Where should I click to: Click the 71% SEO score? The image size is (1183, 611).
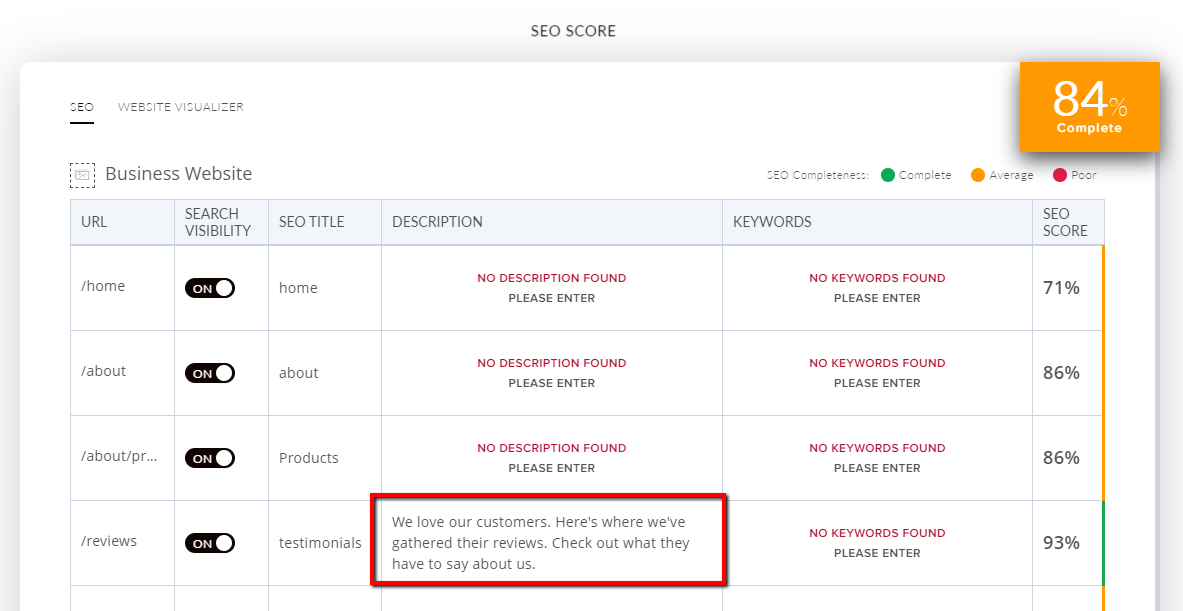point(1062,287)
